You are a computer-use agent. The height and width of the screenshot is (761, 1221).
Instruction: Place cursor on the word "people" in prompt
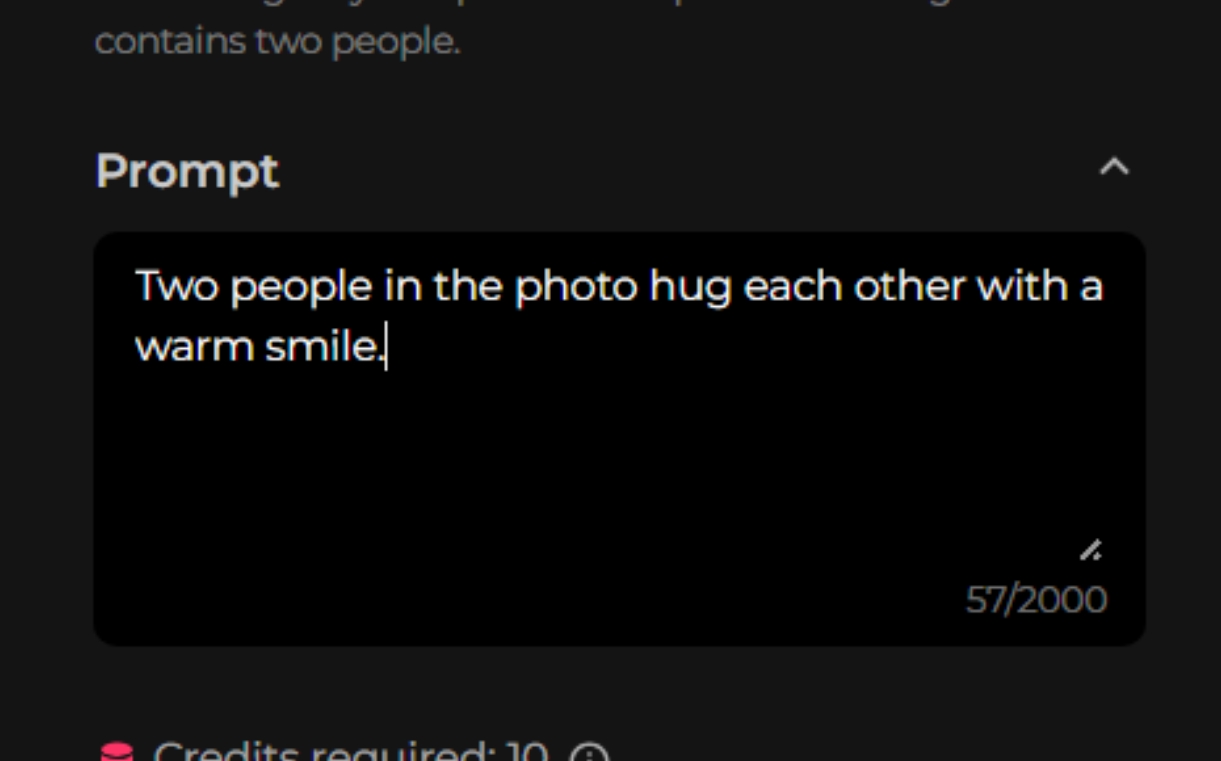pyautogui.click(x=301, y=288)
